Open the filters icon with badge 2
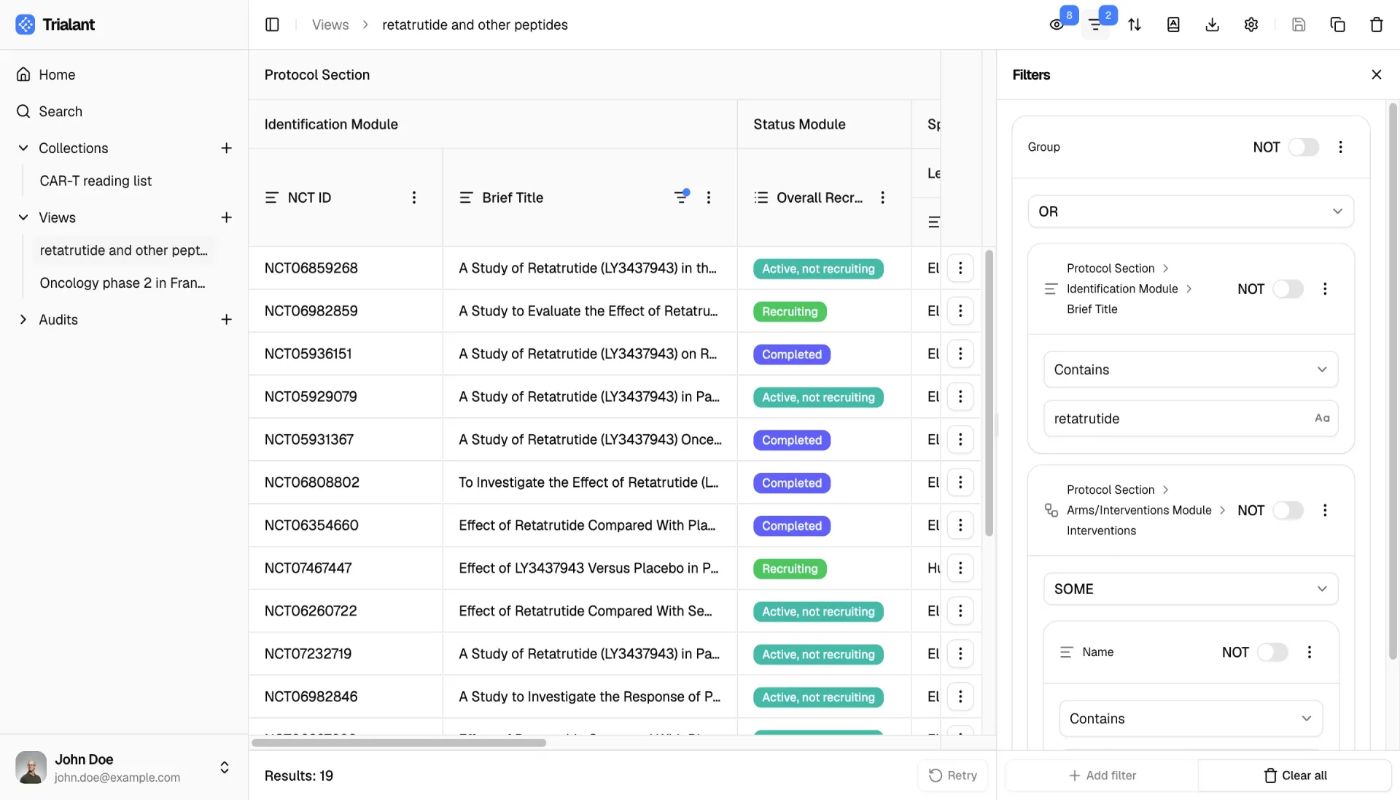Viewport: 1400px width, 800px height. (x=1095, y=25)
